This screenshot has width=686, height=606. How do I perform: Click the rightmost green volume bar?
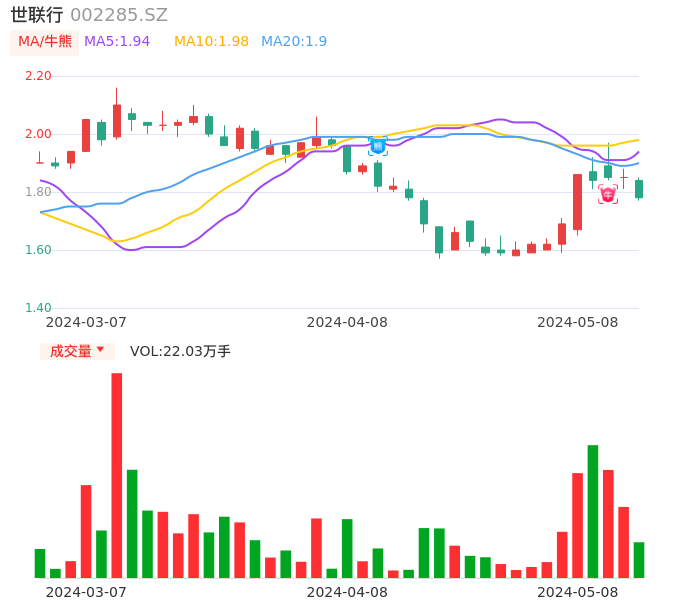(639, 560)
